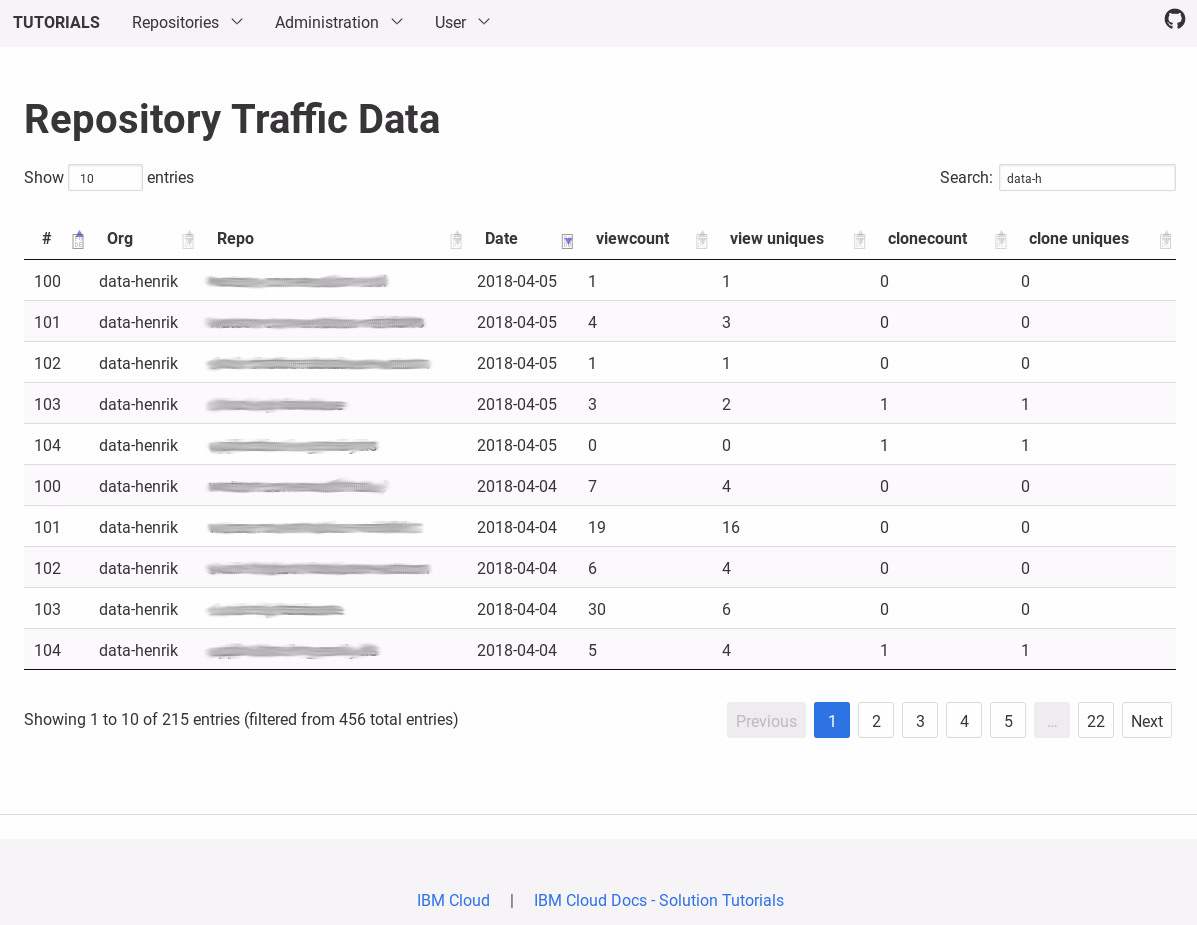Screen dimensions: 1197x925
Task: Click the clonecount sort icon
Action: point(1000,240)
